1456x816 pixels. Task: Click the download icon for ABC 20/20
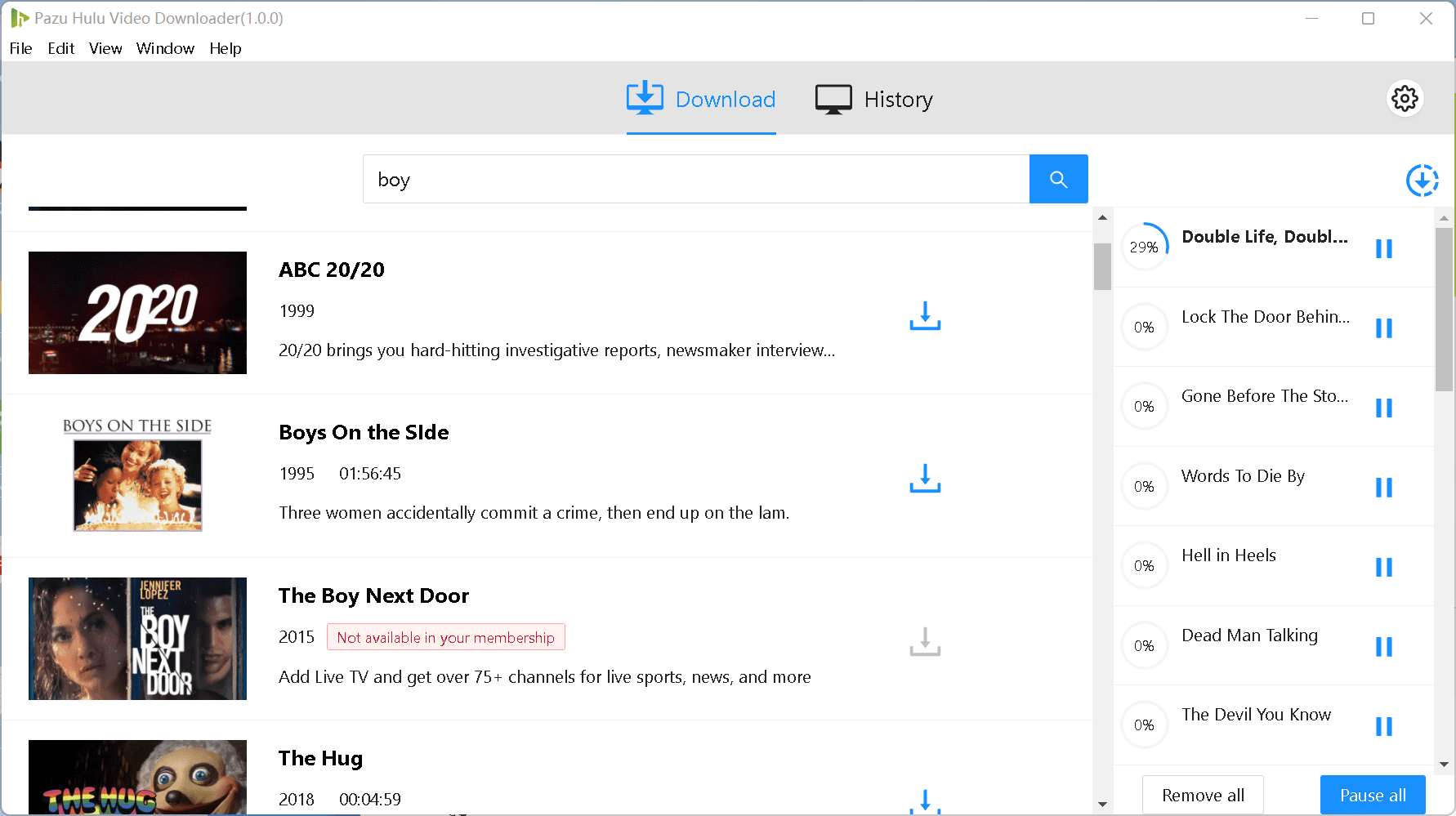pos(925,316)
